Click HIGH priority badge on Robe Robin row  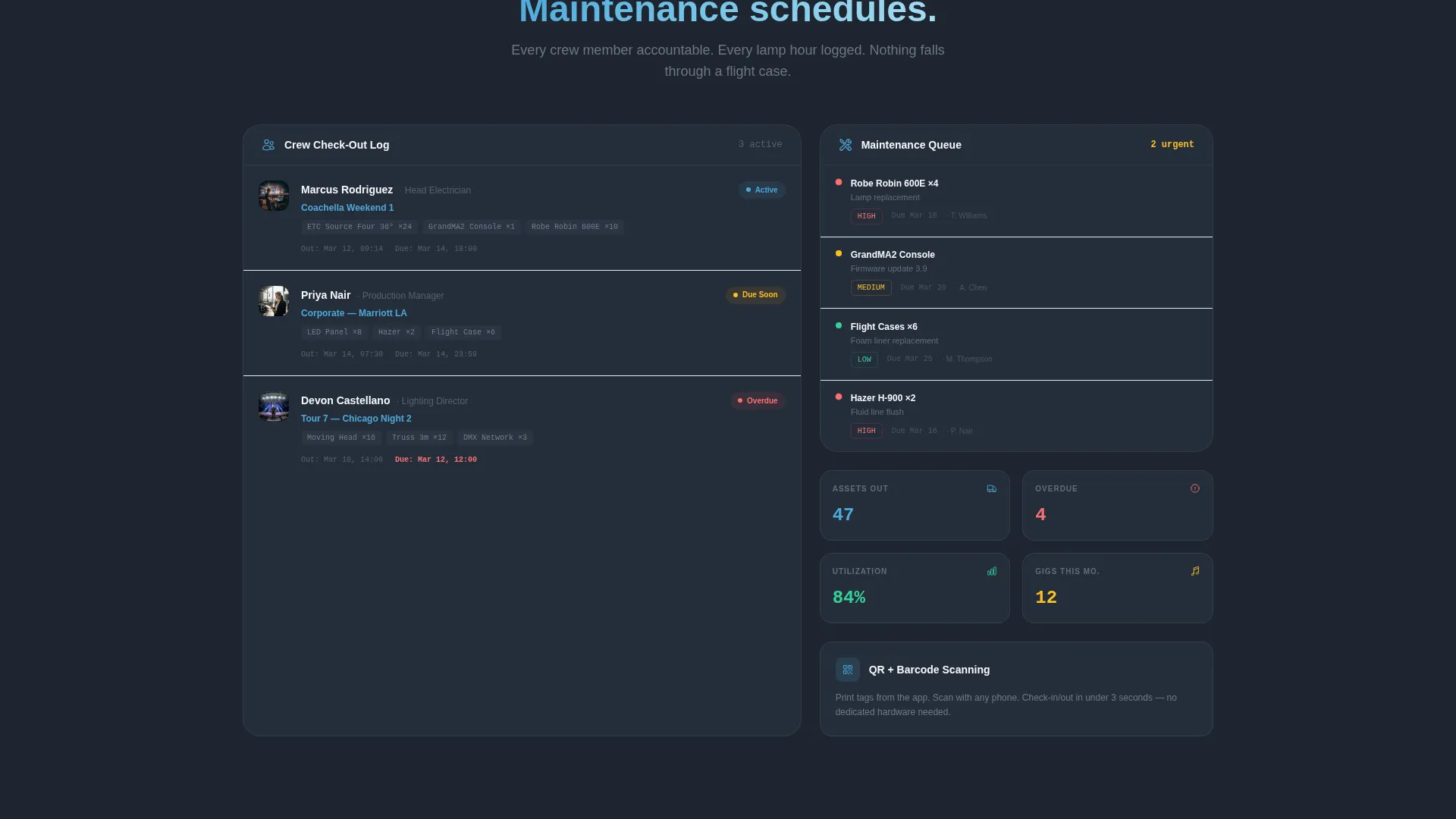click(866, 216)
